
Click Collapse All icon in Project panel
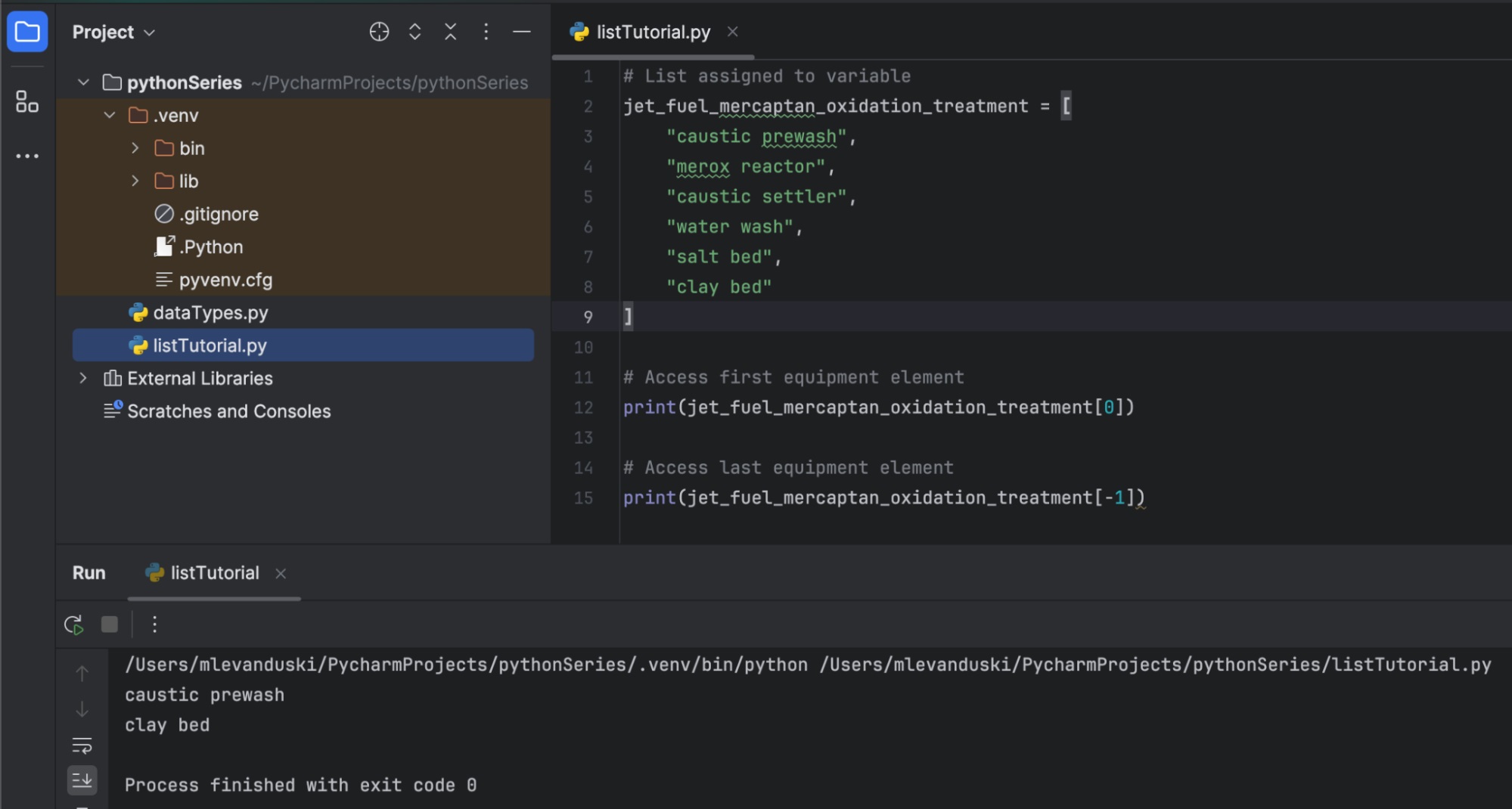point(450,32)
